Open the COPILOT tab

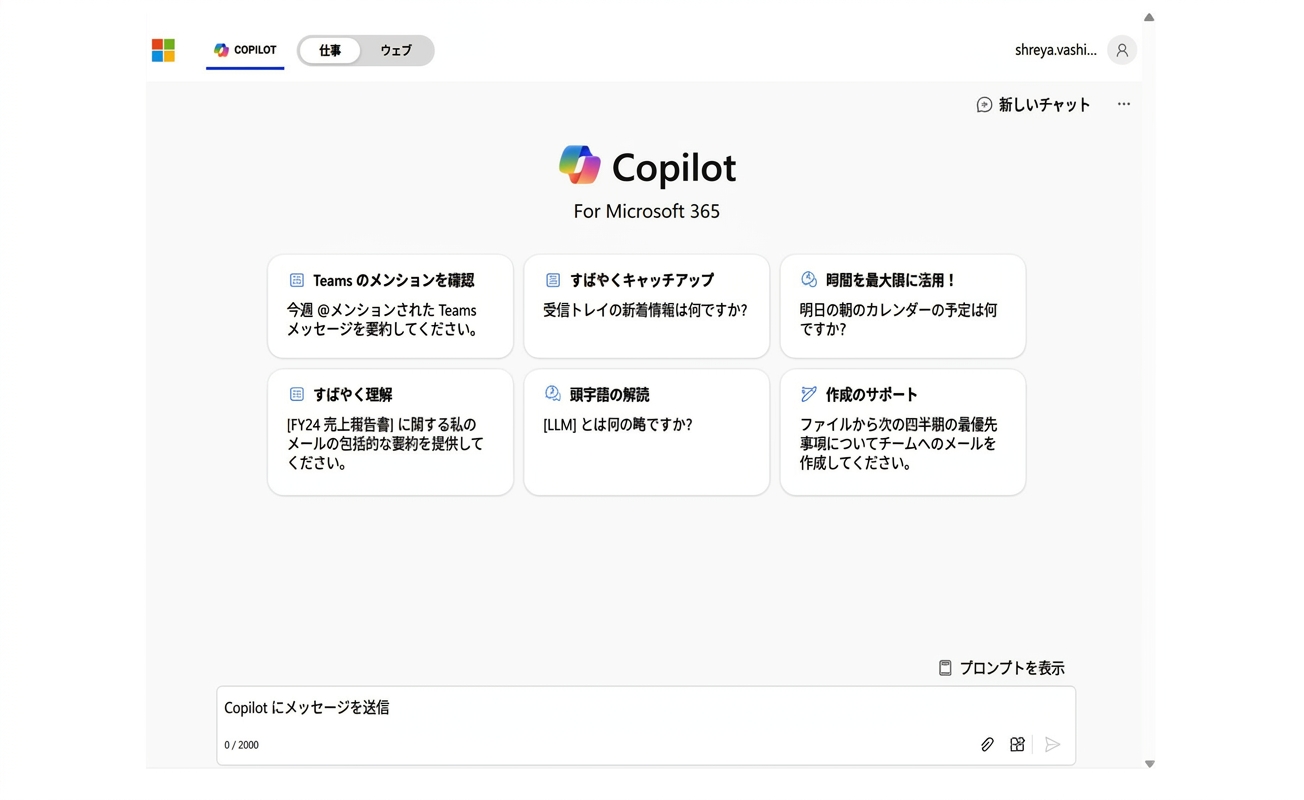tap(245, 50)
